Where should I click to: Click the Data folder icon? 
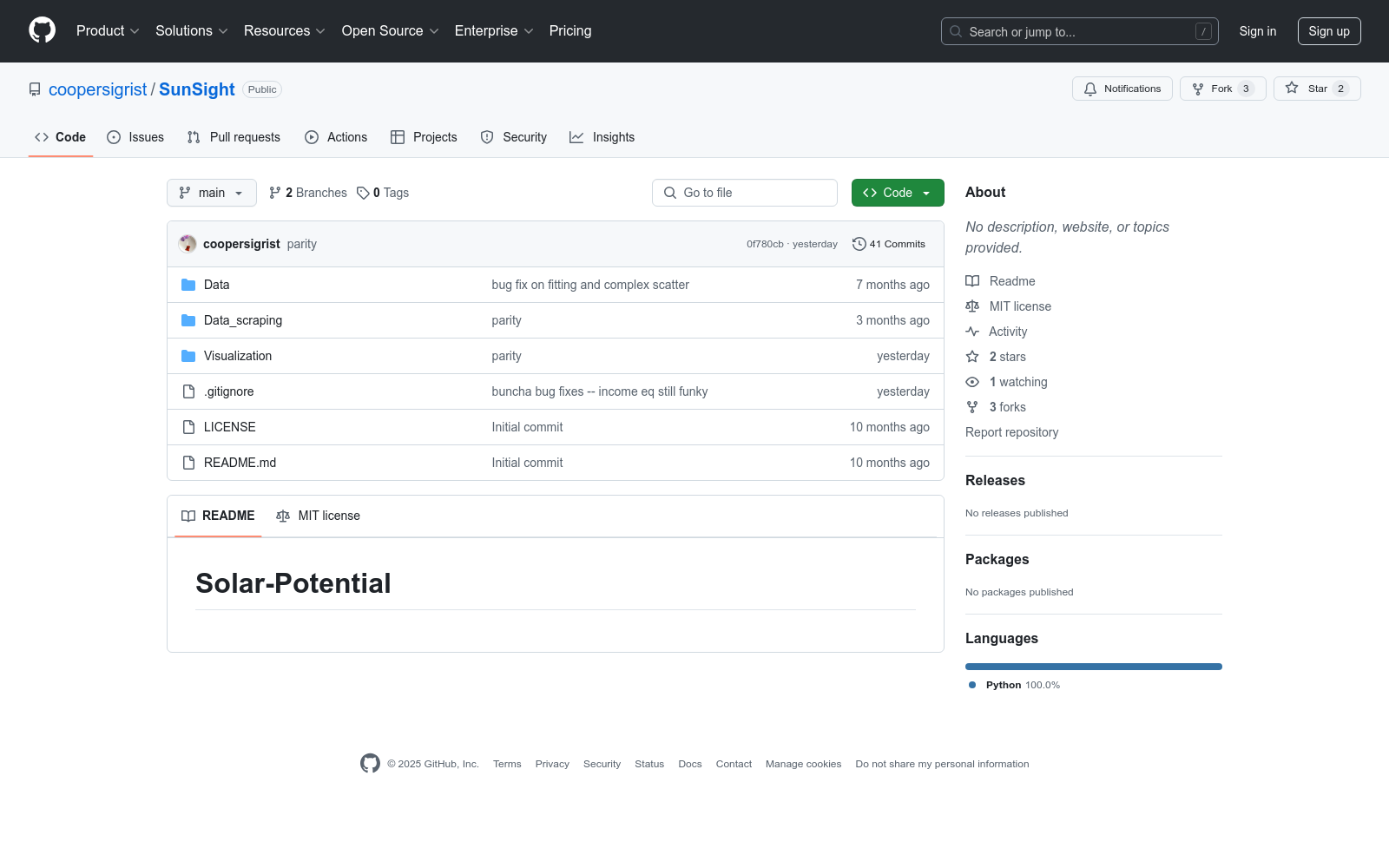click(x=188, y=285)
